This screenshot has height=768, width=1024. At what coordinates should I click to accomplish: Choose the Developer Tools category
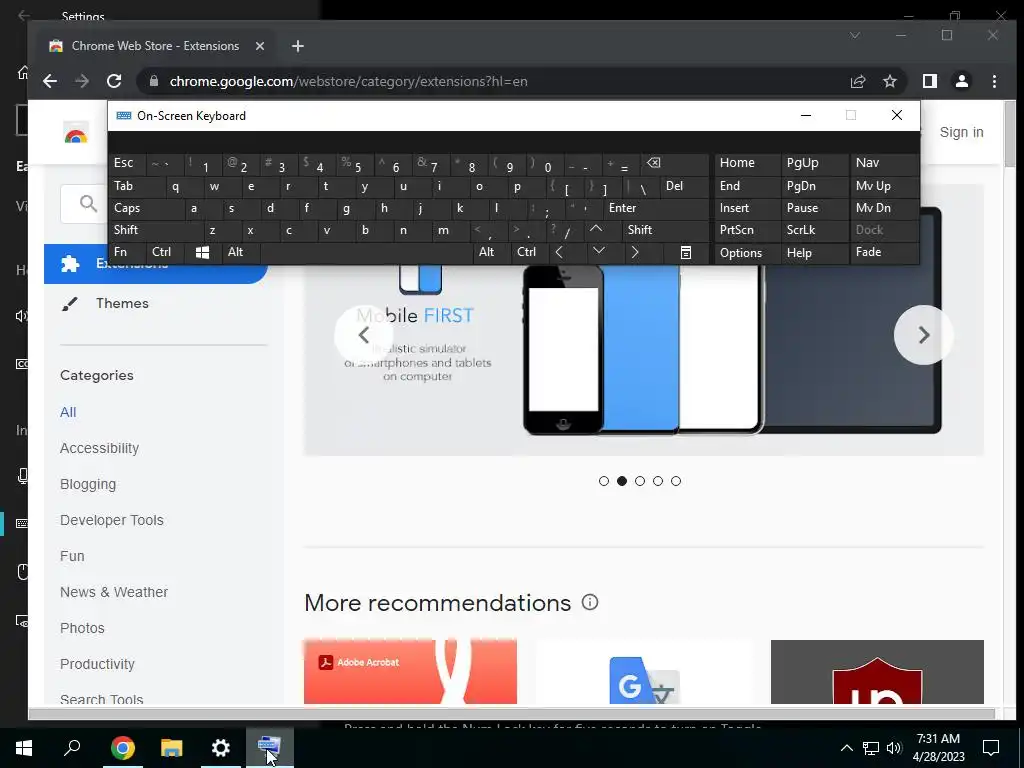pyautogui.click(x=112, y=520)
